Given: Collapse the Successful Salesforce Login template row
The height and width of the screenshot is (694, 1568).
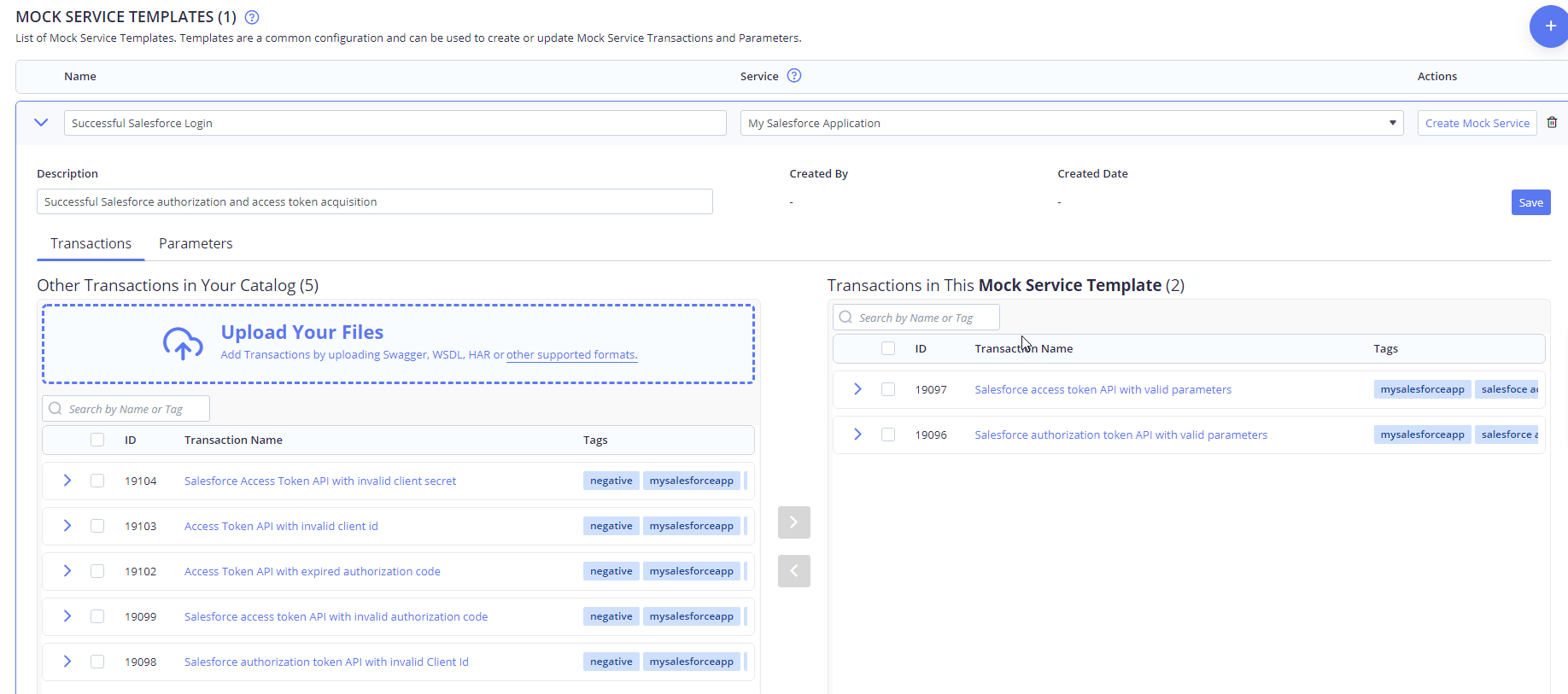Looking at the screenshot, I should (x=41, y=122).
